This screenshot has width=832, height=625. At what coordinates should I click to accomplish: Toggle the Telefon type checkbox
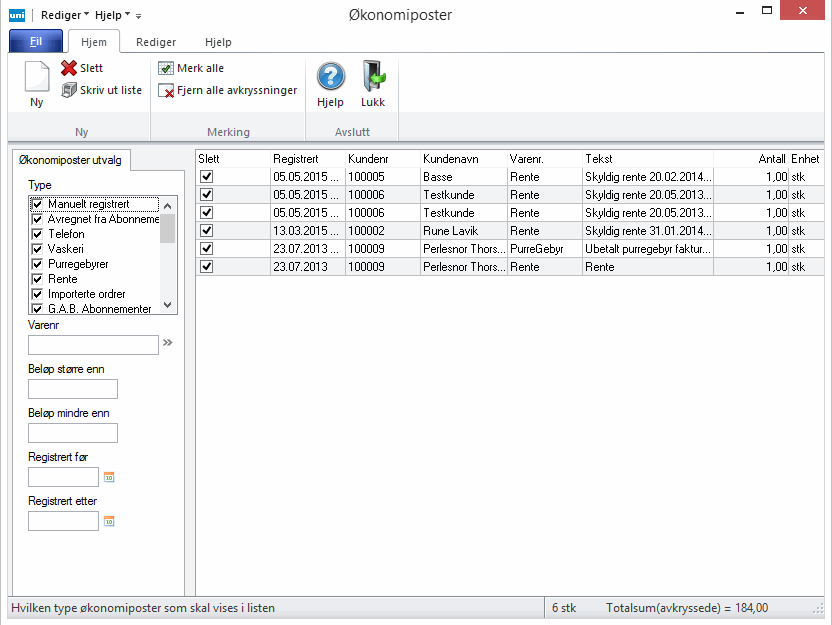coord(37,234)
